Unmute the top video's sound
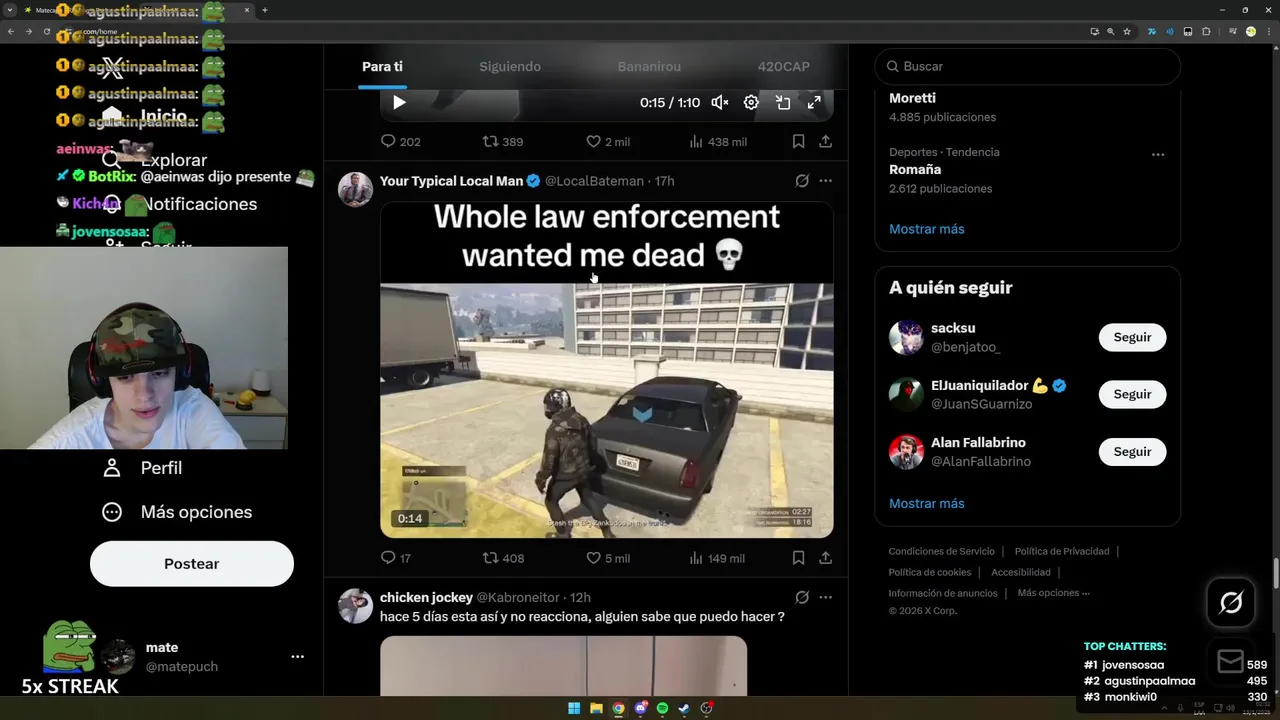The width and height of the screenshot is (1280, 720). point(719,102)
